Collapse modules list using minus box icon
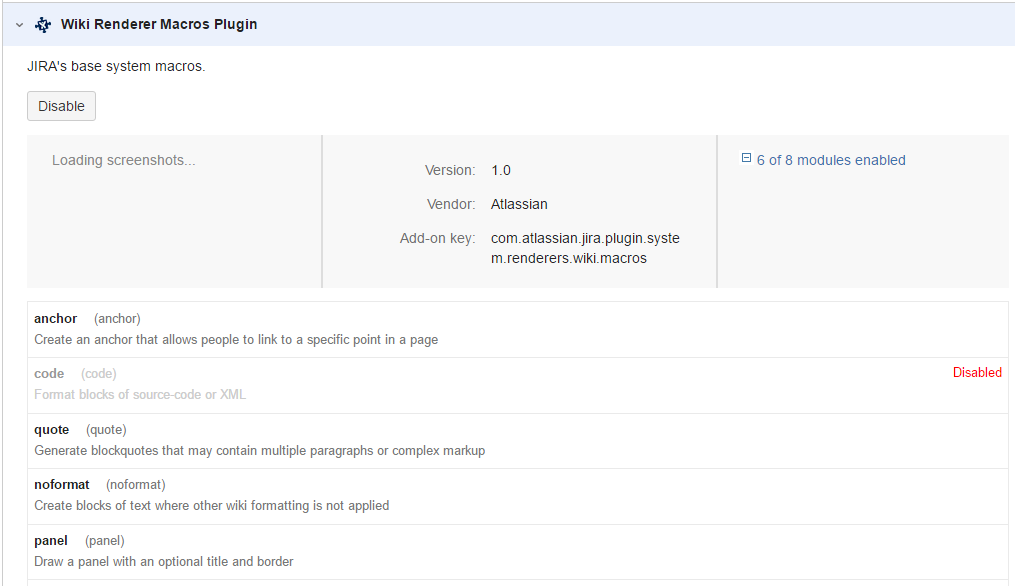Viewport: 1015px width, 586px height. (x=746, y=158)
